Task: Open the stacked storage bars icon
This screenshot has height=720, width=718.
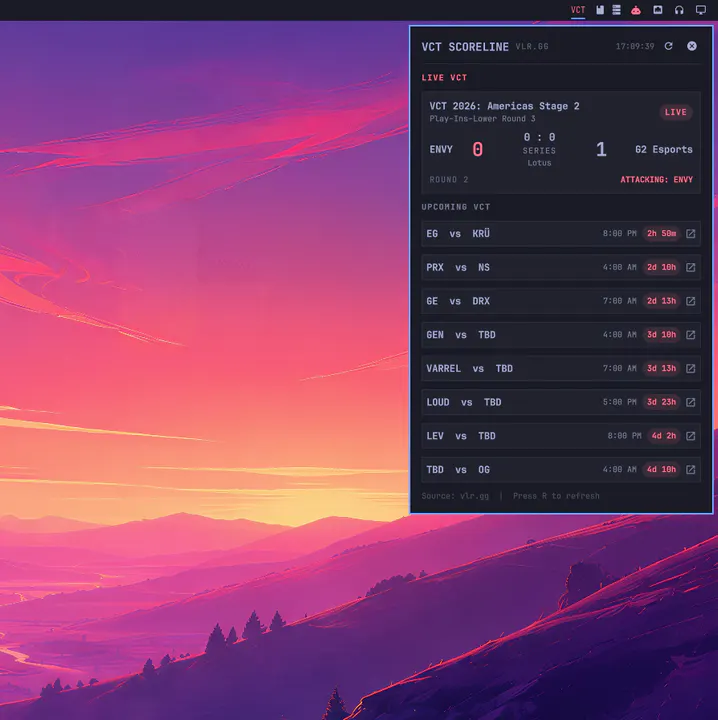Action: tap(616, 10)
